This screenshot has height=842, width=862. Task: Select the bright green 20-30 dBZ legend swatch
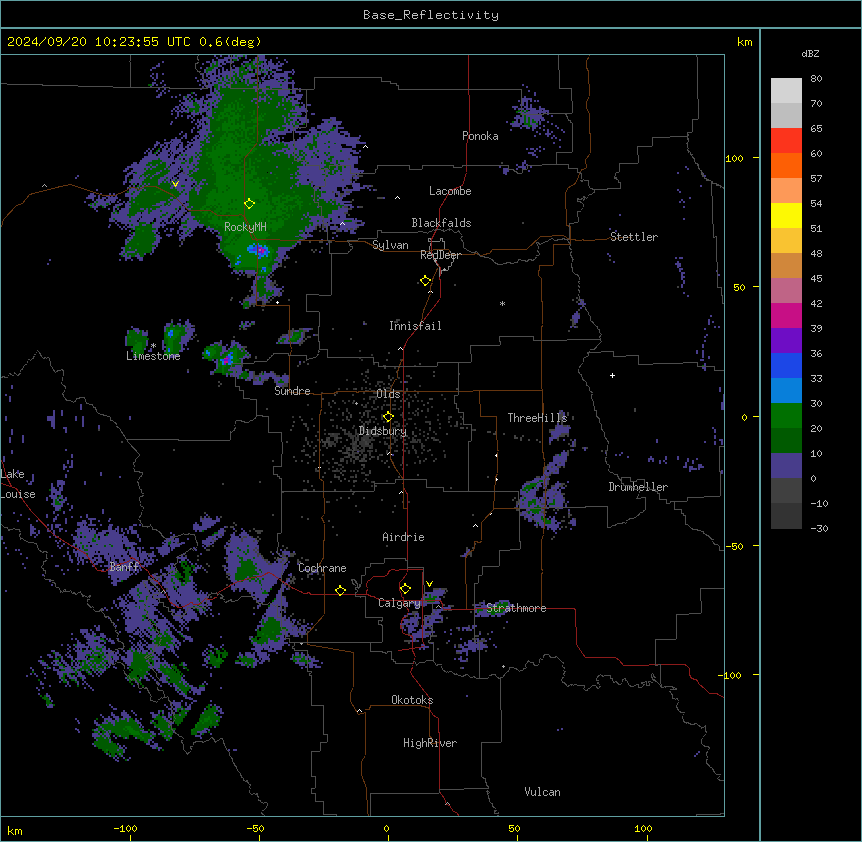[786, 416]
